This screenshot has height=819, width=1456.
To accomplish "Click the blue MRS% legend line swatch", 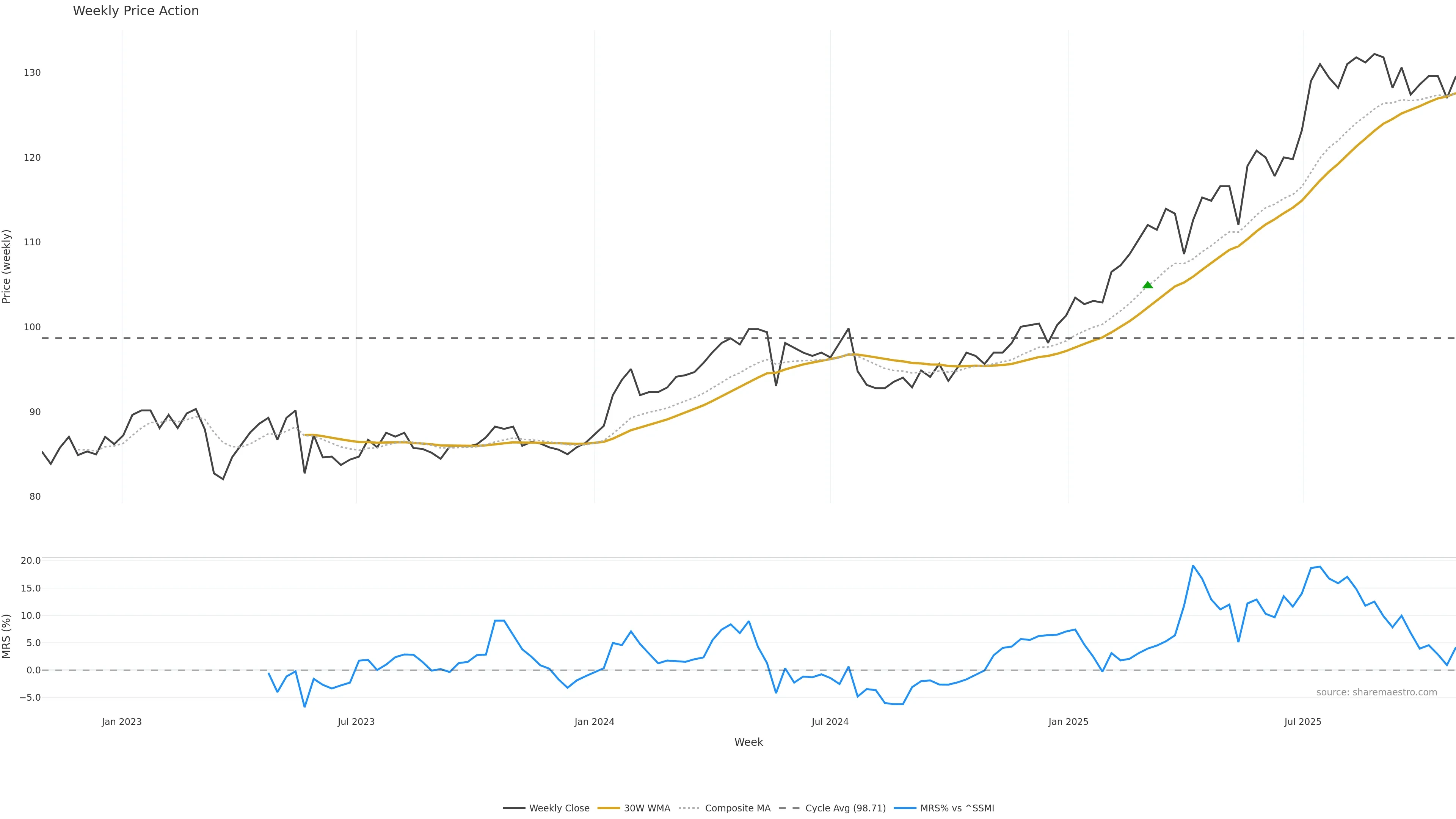I will tap(904, 808).
